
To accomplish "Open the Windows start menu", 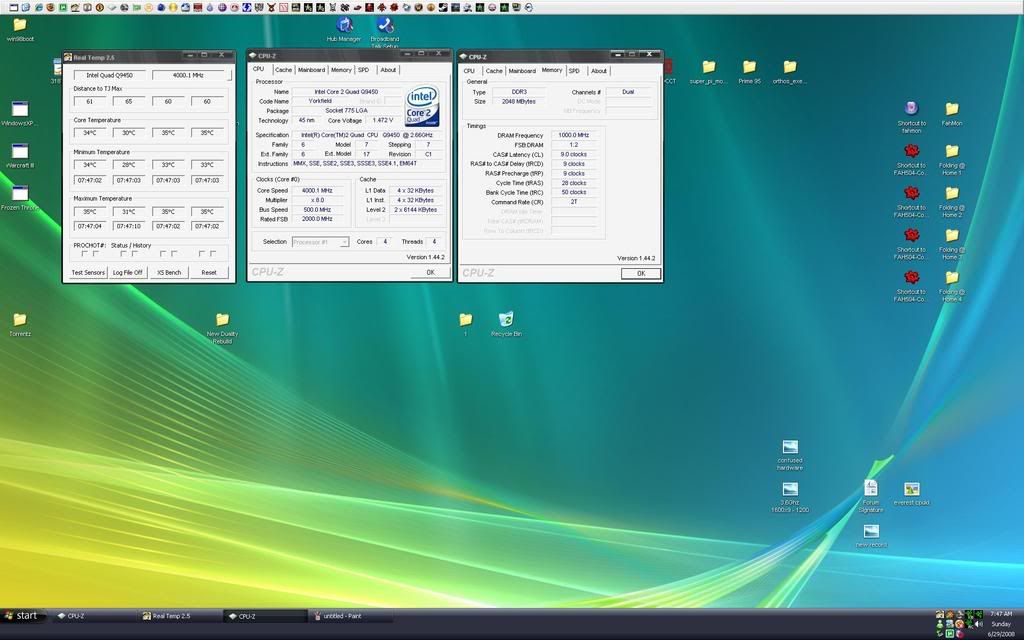I will pos(23,616).
